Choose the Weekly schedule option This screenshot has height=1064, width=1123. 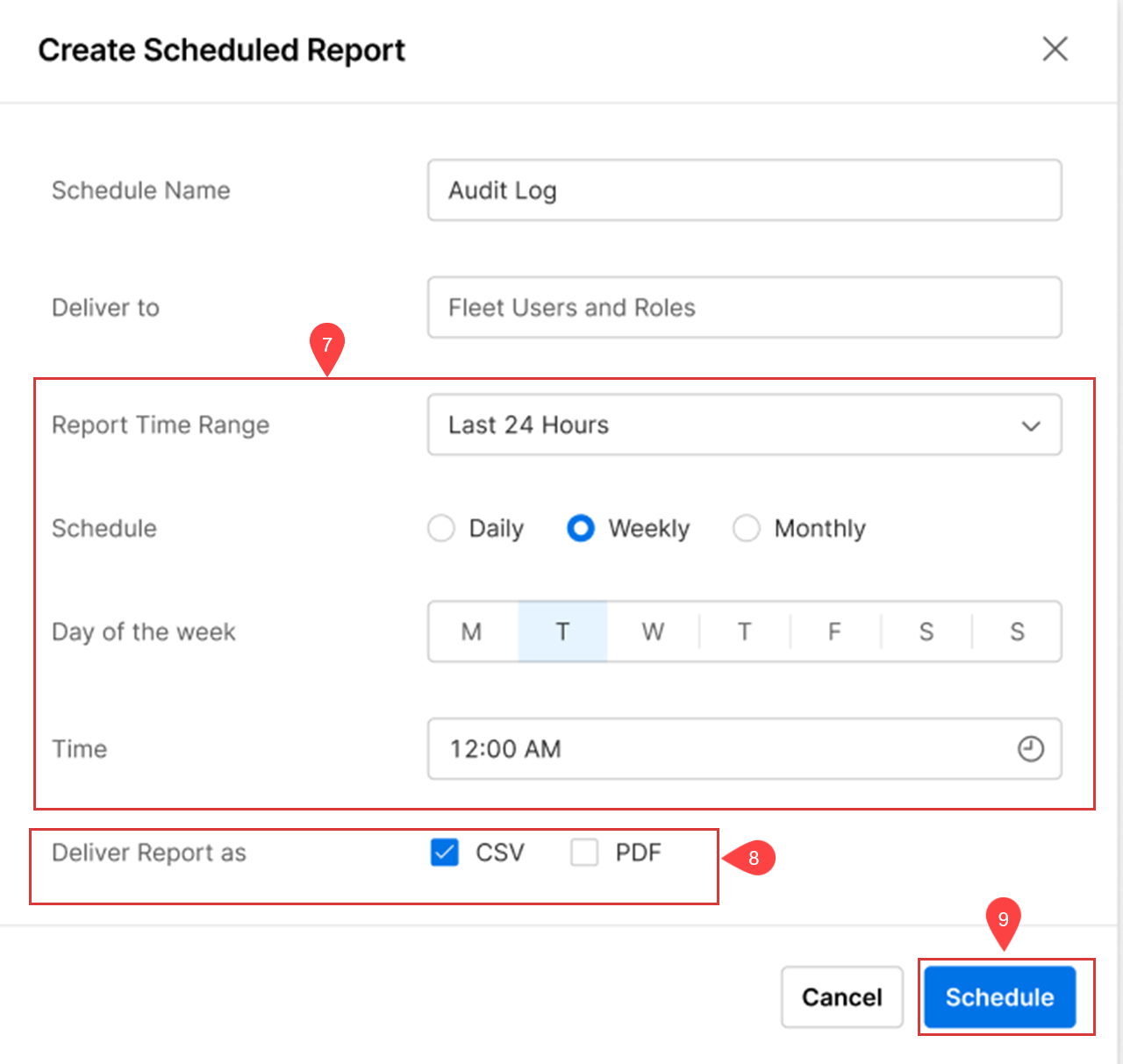[581, 528]
